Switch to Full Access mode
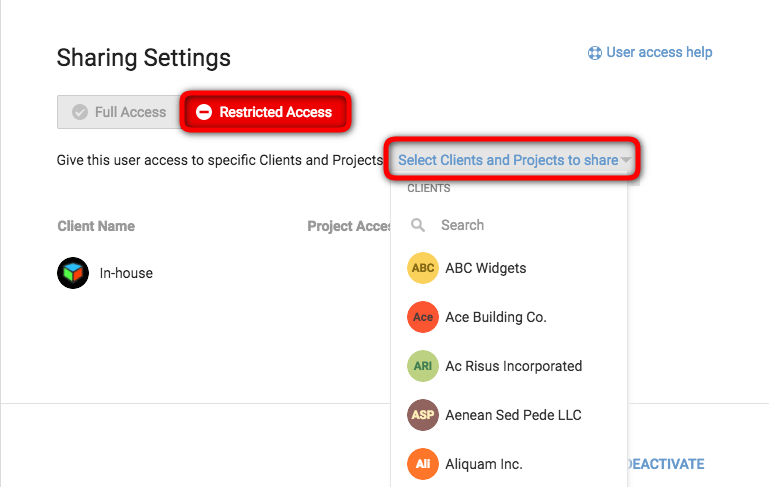 [x=119, y=112]
